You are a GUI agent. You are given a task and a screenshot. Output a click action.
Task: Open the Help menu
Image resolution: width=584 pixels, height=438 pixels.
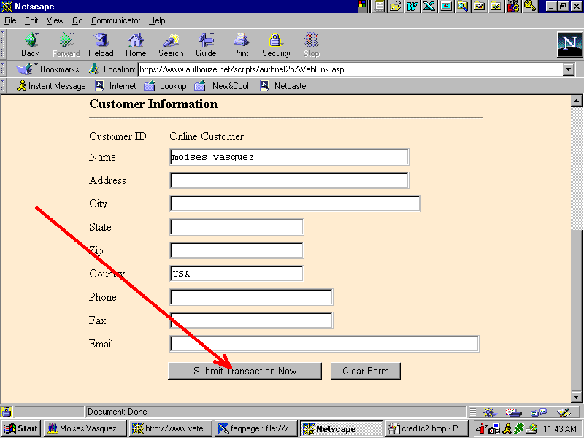coord(157,20)
